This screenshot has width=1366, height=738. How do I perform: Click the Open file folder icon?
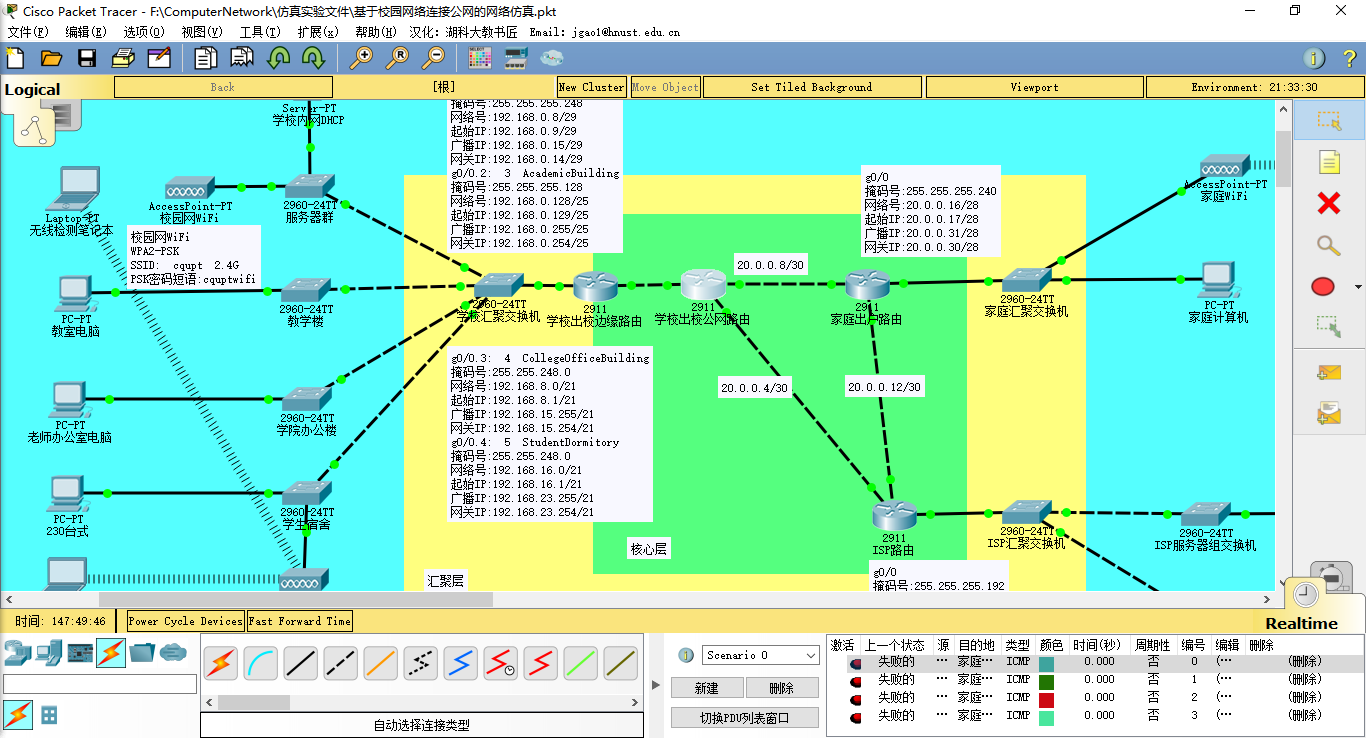click(52, 58)
